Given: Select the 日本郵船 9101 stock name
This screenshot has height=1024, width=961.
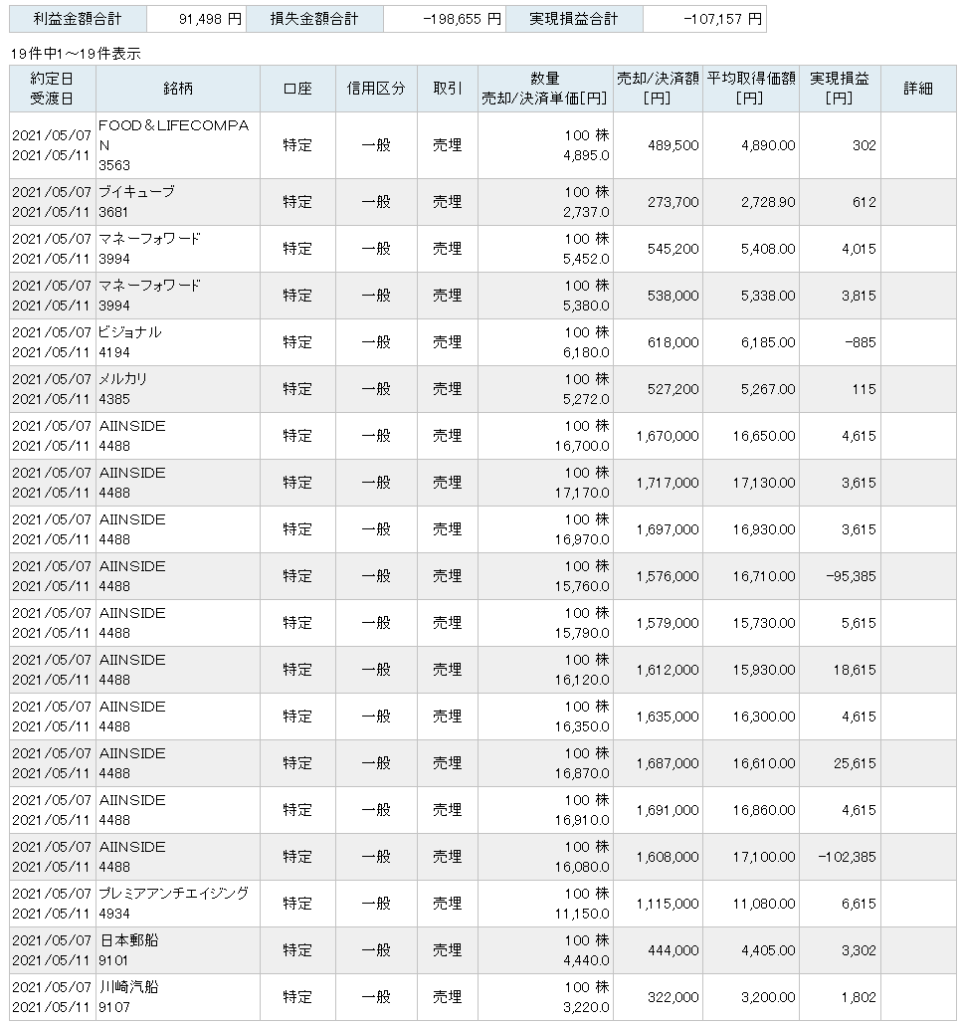Looking at the screenshot, I should pyautogui.click(x=129, y=950).
